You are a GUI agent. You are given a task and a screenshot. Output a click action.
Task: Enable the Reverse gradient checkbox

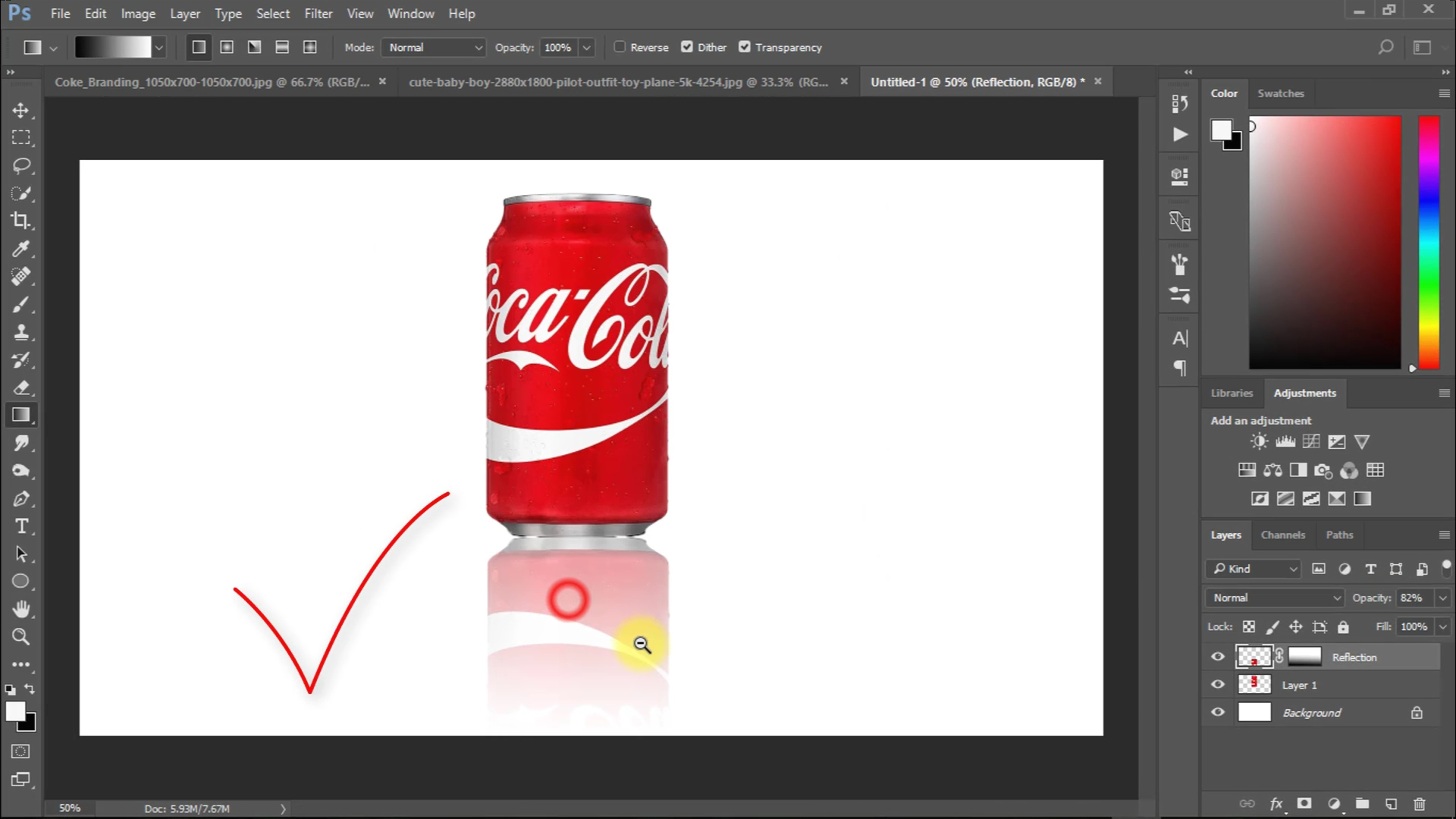[x=620, y=47]
